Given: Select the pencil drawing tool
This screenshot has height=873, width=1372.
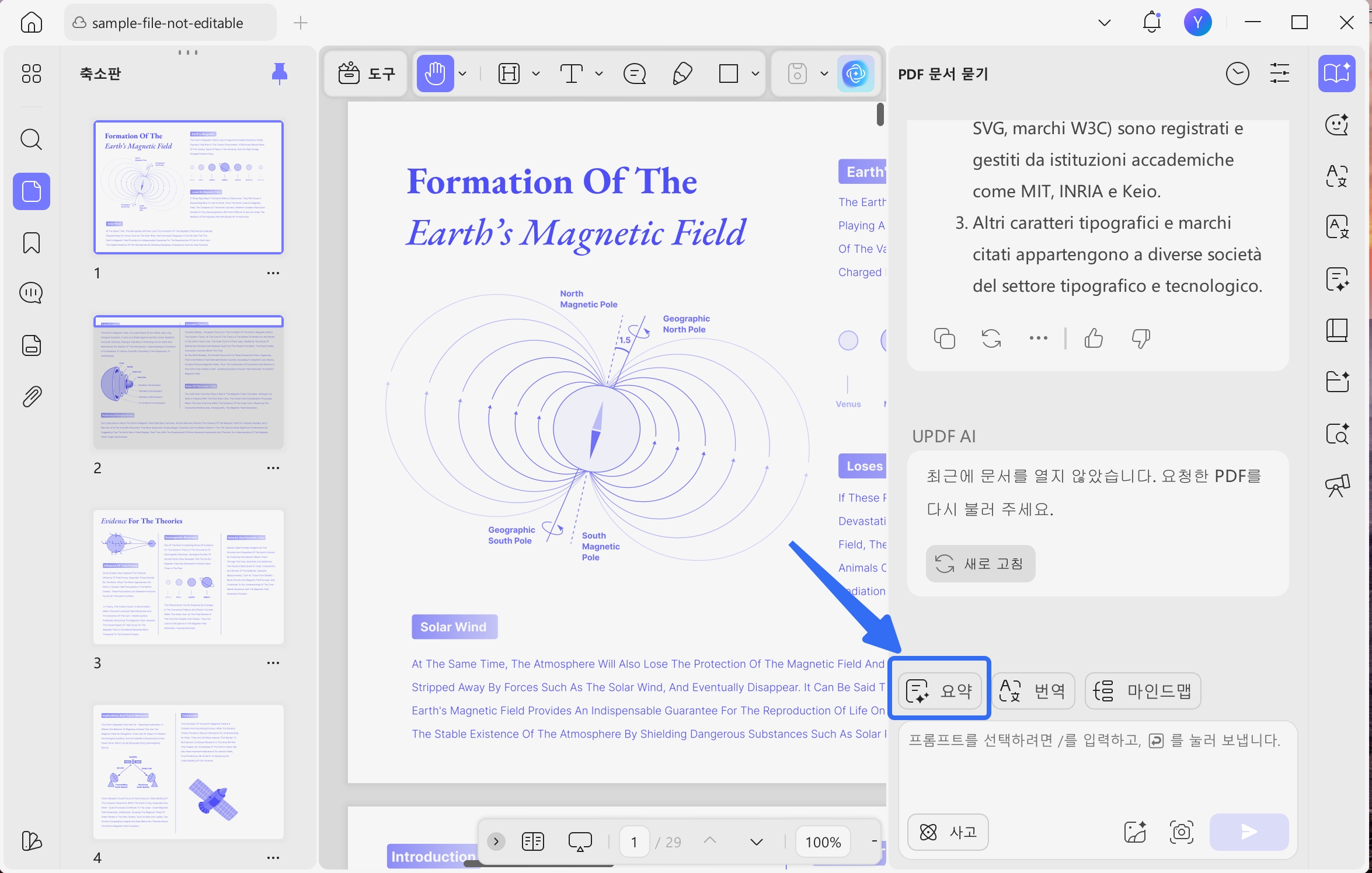Looking at the screenshot, I should [682, 74].
